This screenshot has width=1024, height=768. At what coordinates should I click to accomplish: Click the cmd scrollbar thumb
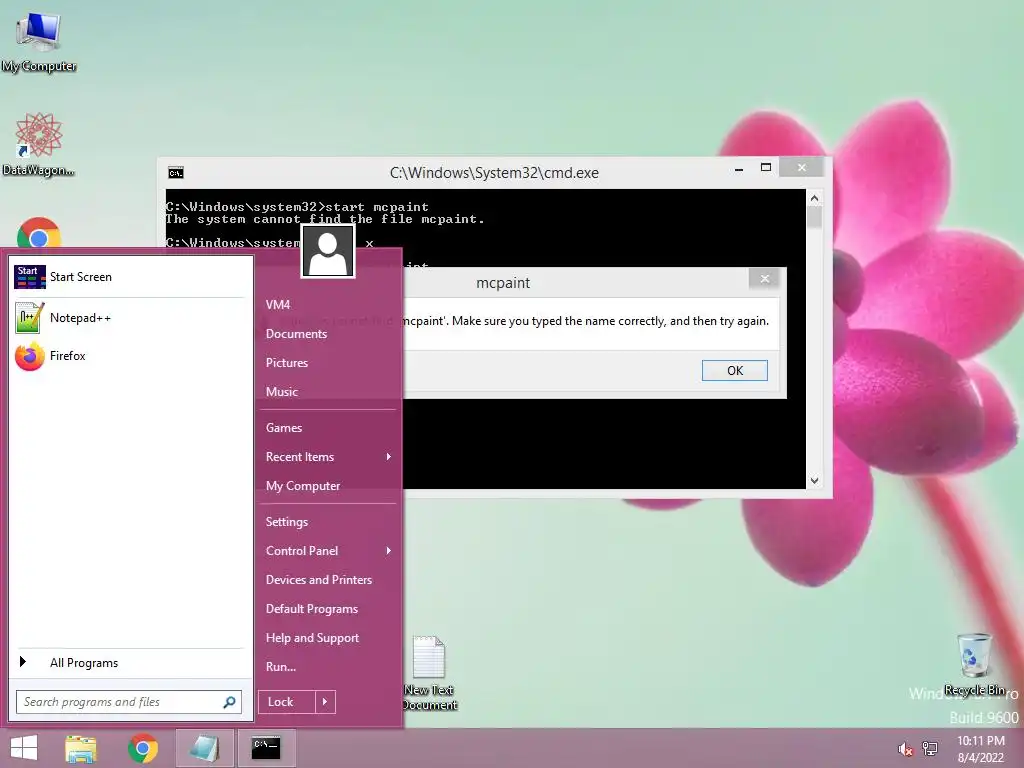point(814,217)
